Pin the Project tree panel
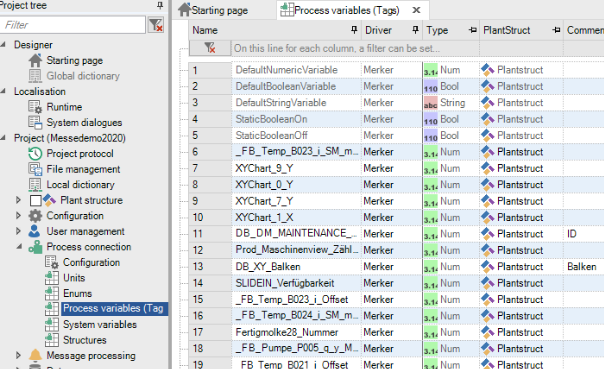 160,5
